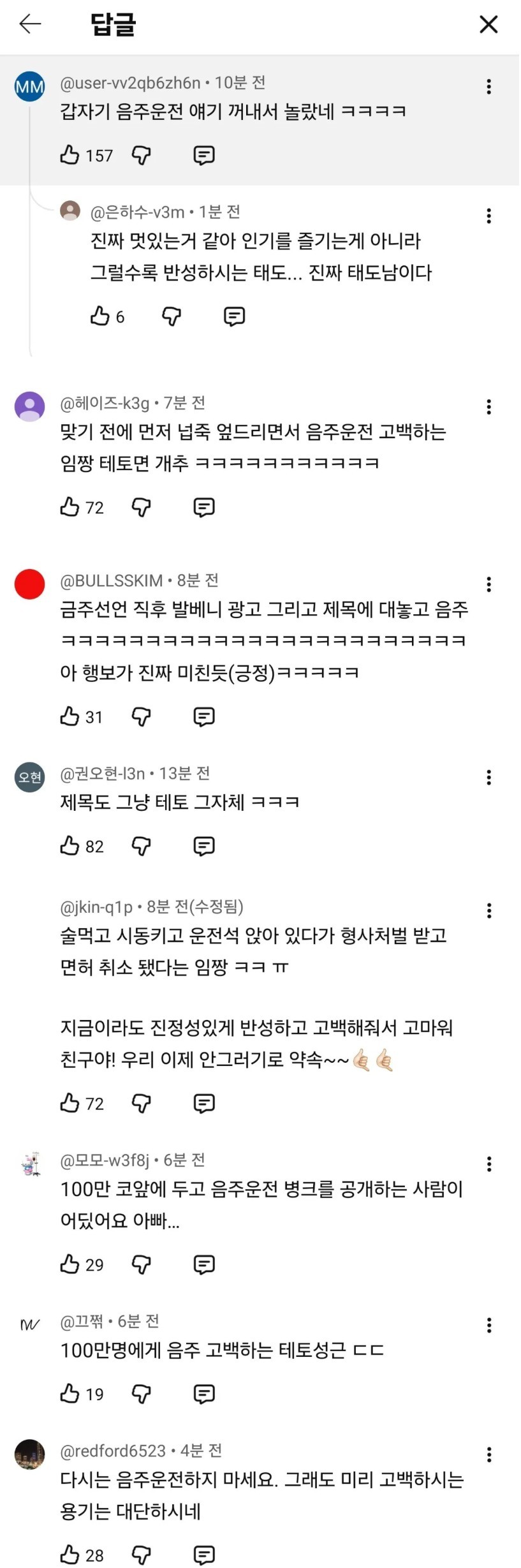Like the @jkin-q1p comment with 72 likes

point(70,1103)
